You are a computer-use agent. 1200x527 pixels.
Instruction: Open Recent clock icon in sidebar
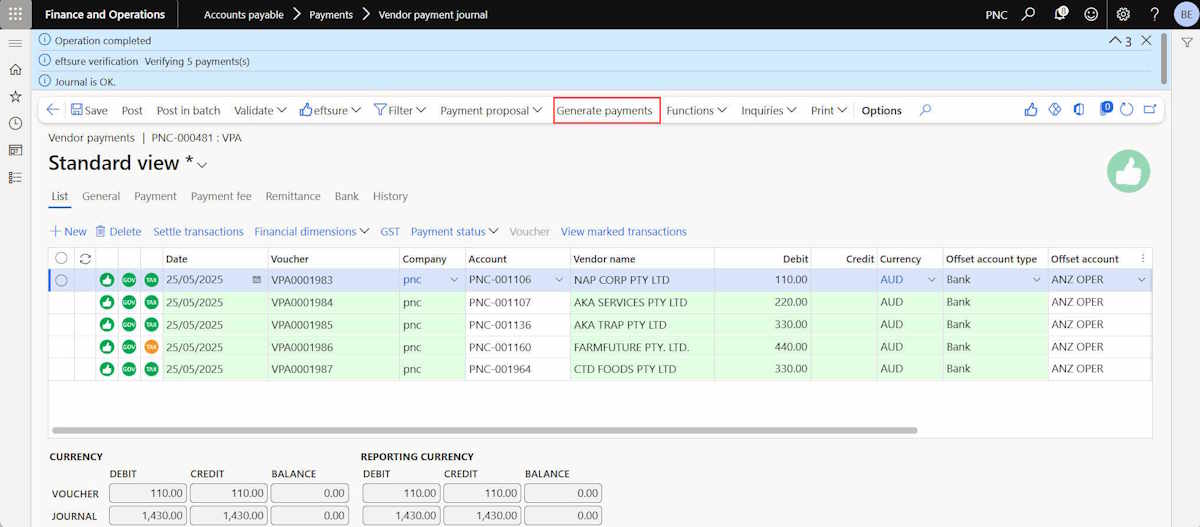(15, 124)
